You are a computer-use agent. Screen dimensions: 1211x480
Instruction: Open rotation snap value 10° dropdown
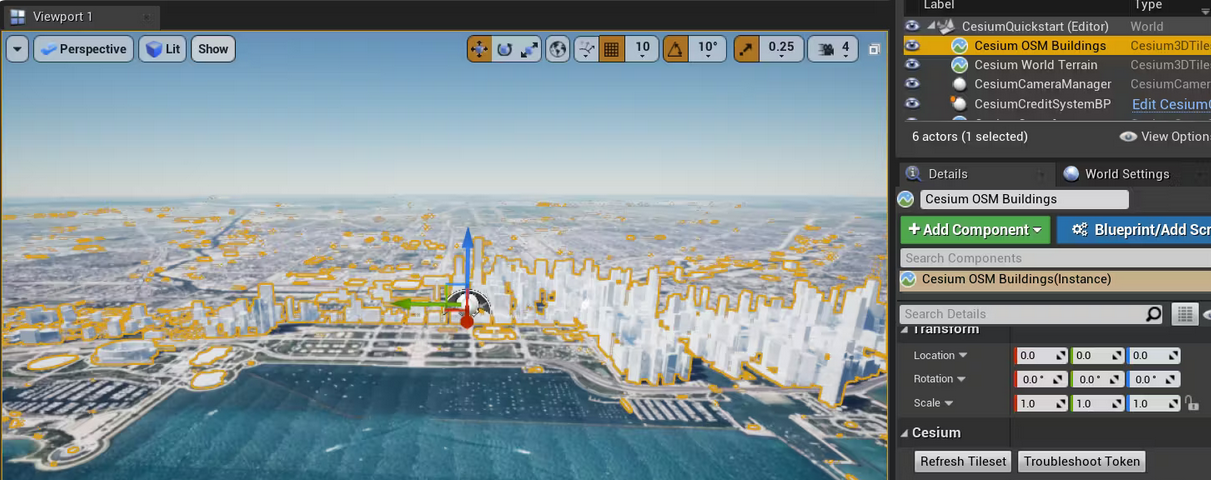(707, 48)
